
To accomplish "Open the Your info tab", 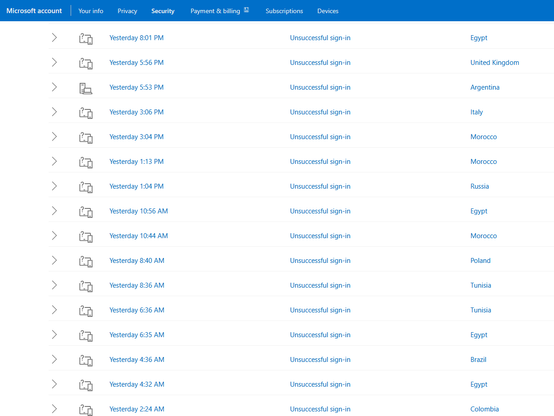I will [91, 11].
